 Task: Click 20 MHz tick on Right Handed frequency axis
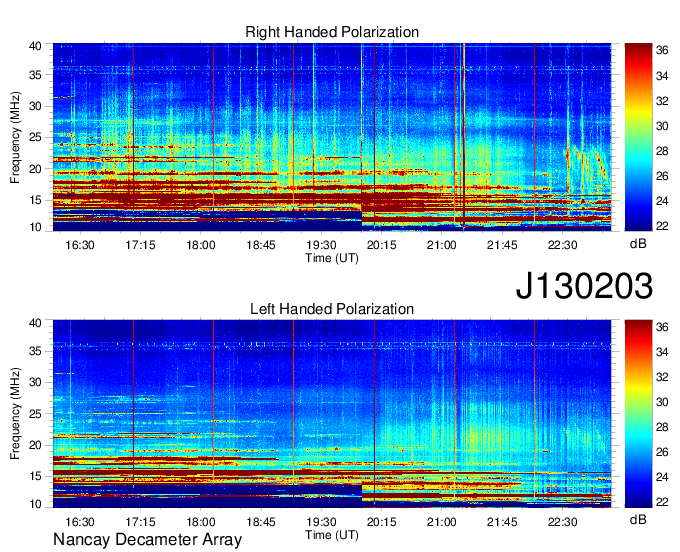pos(35,169)
